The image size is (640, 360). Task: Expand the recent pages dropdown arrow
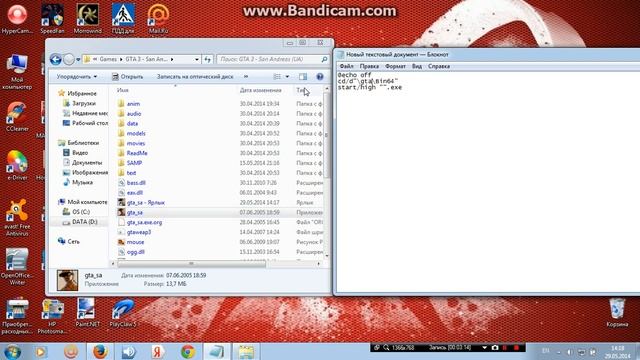click(x=78, y=59)
